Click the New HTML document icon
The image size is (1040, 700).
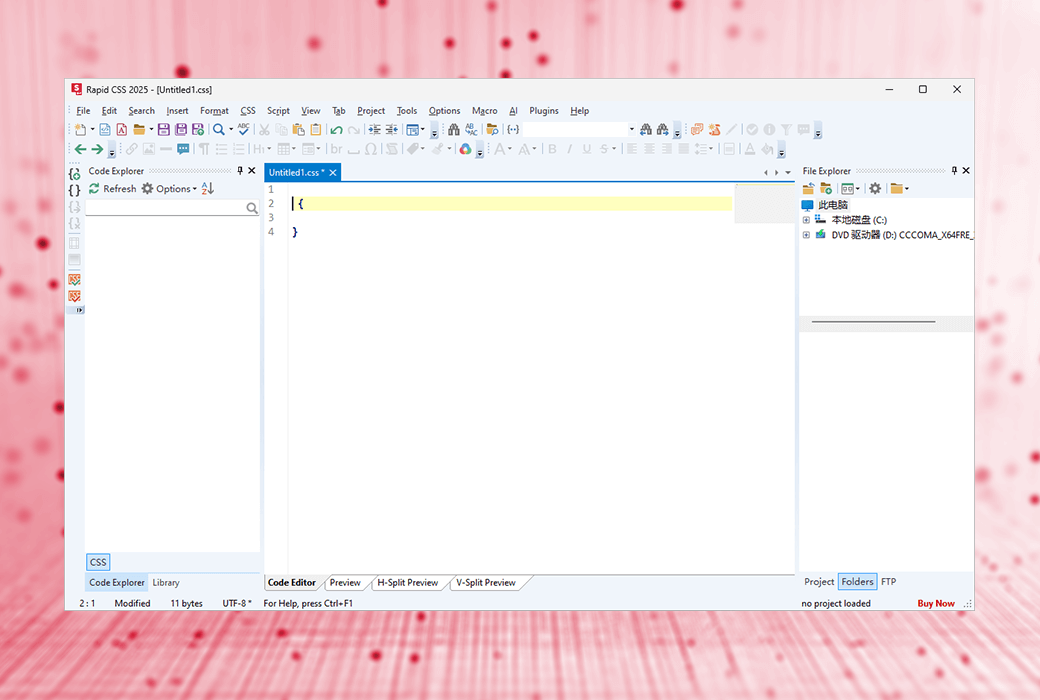point(105,129)
